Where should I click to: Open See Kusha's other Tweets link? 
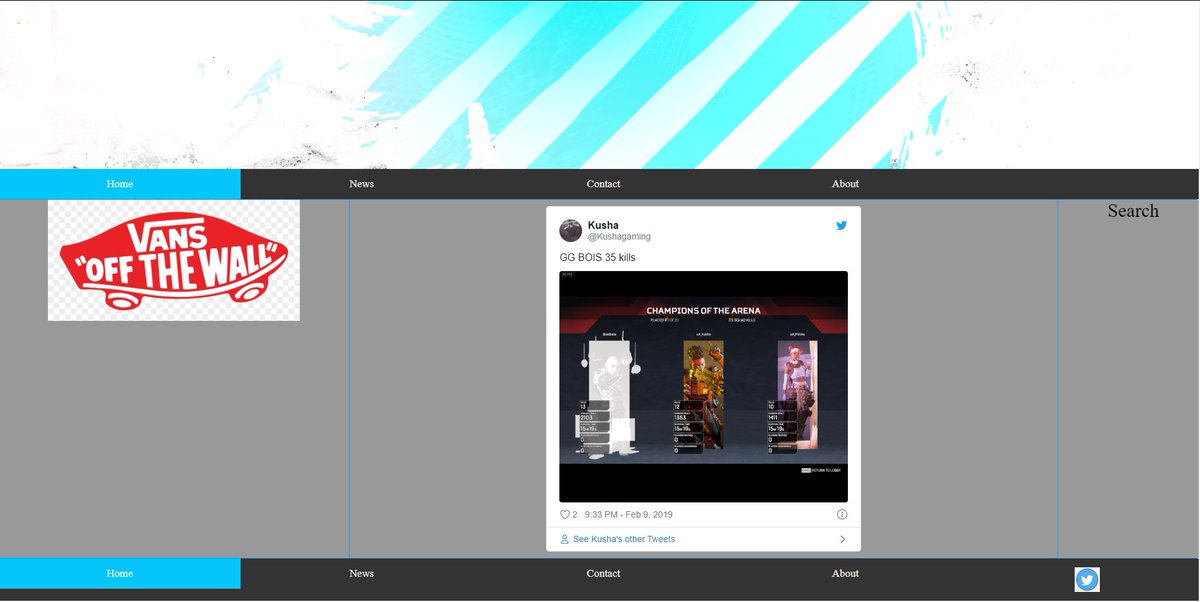[624, 539]
